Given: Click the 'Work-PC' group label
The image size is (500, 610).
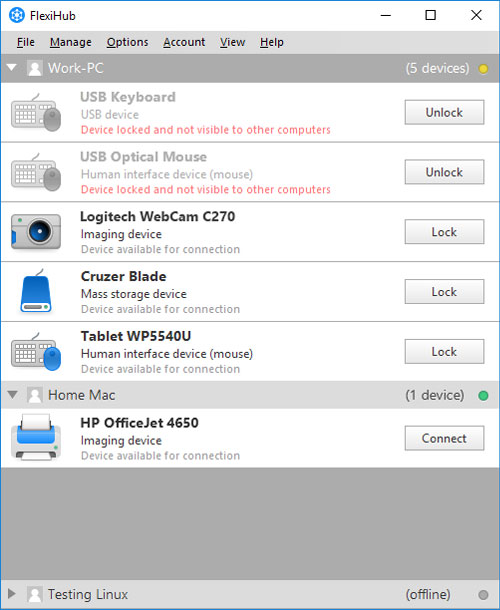Looking at the screenshot, I should pyautogui.click(x=76, y=68).
